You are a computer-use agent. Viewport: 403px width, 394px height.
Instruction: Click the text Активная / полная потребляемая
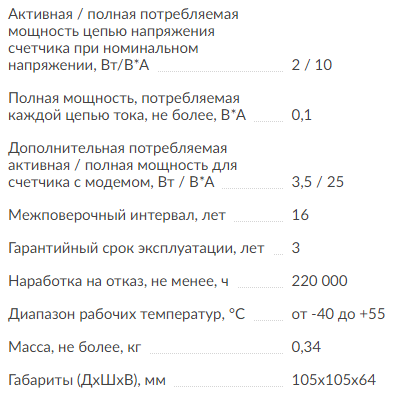[x=123, y=15]
